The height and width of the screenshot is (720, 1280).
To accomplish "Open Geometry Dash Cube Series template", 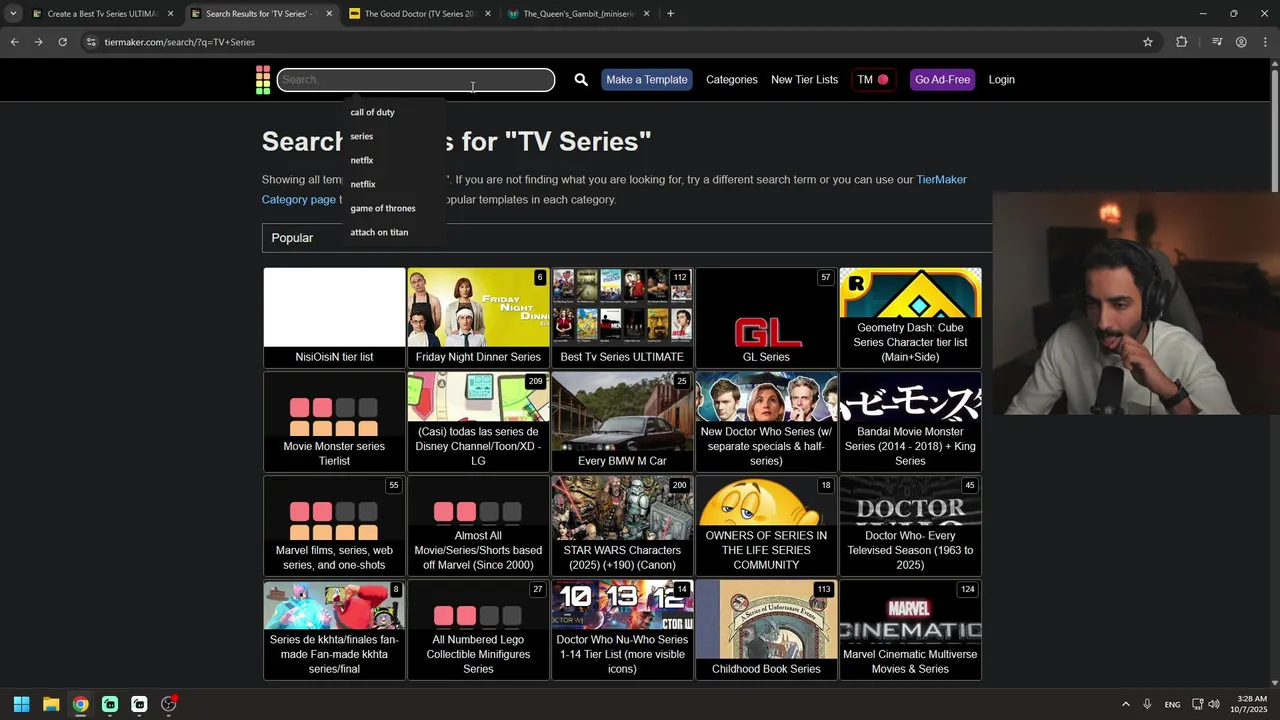I will pos(910,318).
